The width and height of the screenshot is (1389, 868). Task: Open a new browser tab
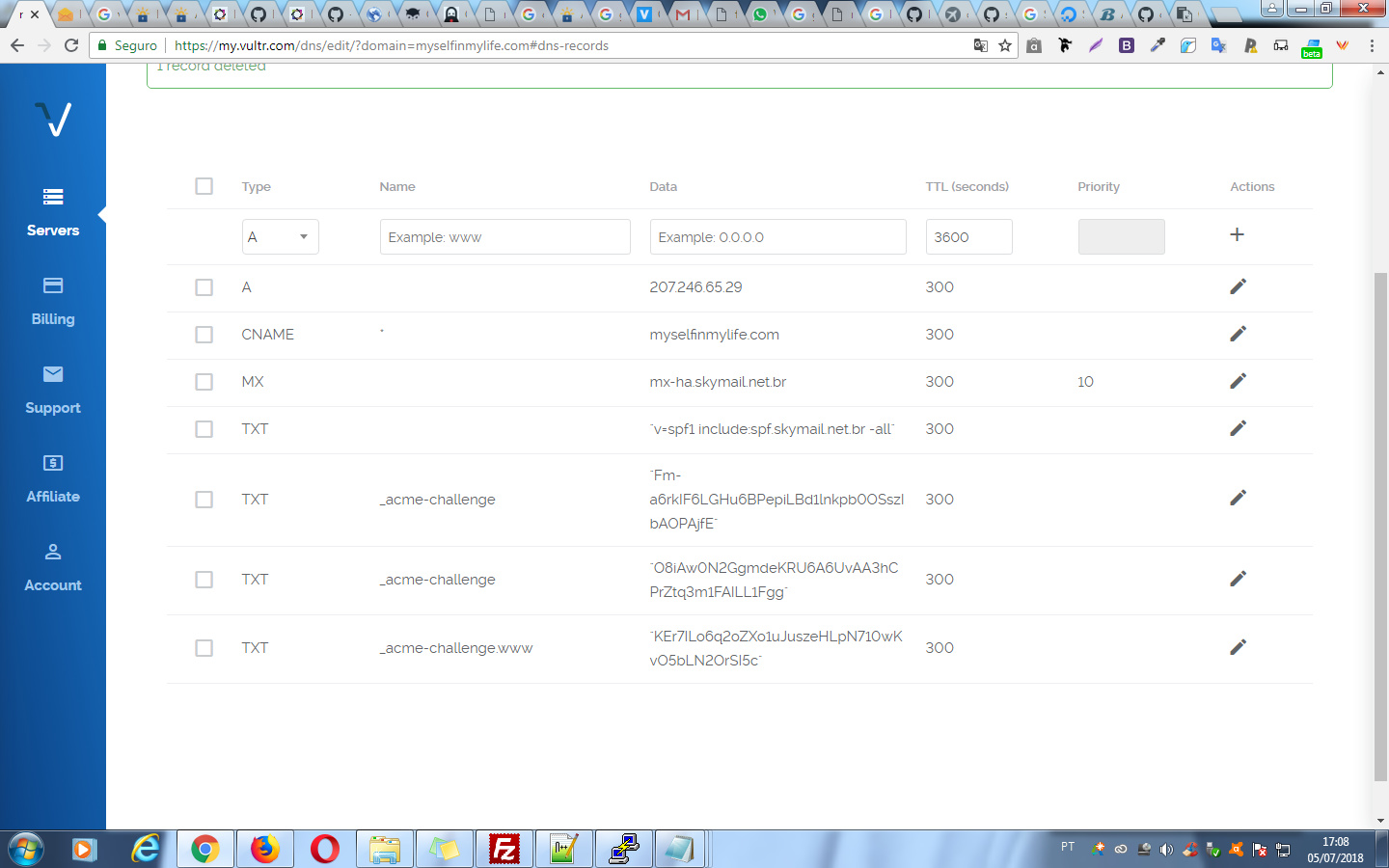[x=1225, y=14]
